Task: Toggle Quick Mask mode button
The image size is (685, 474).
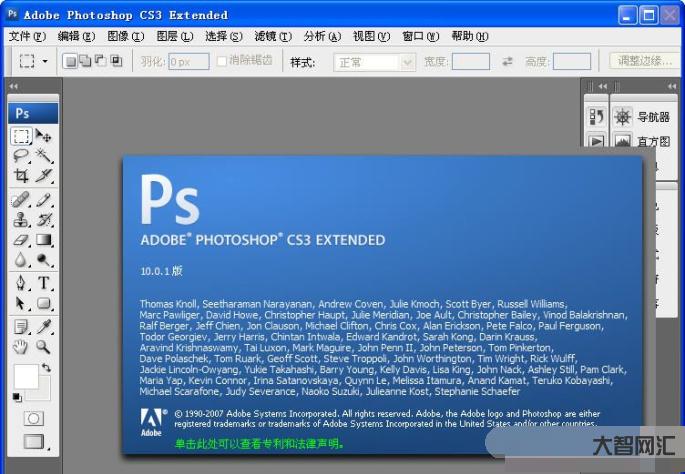Action: (x=33, y=418)
